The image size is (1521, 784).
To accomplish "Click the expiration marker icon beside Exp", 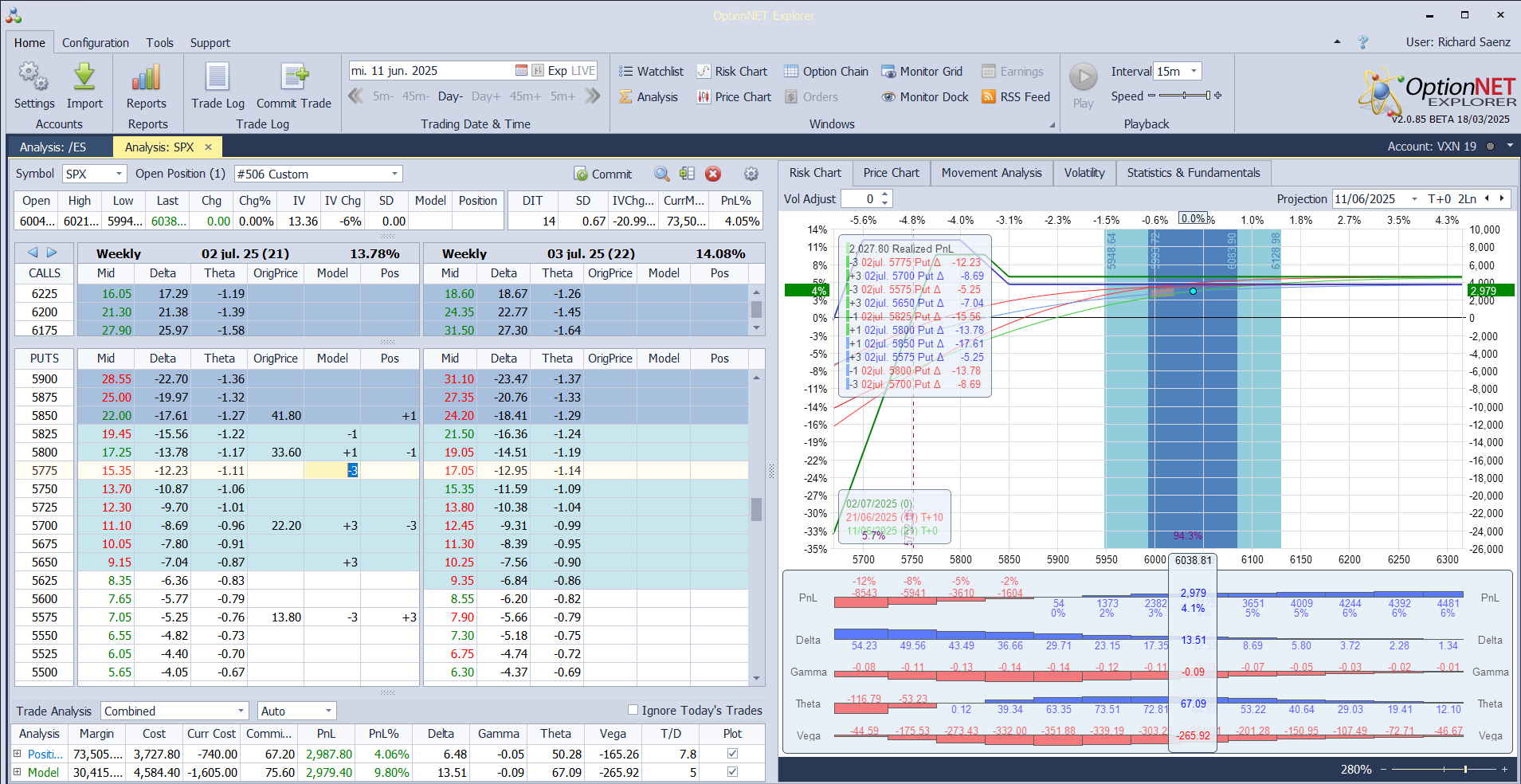I will coord(538,71).
